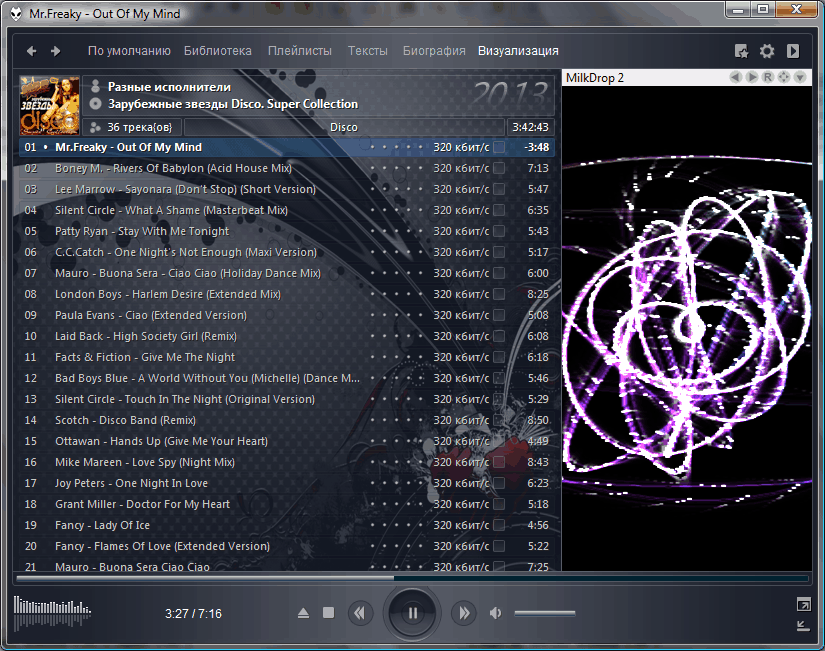The width and height of the screenshot is (825, 651).
Task: Open the favorites bookmark icon in toolbar
Action: [x=741, y=51]
